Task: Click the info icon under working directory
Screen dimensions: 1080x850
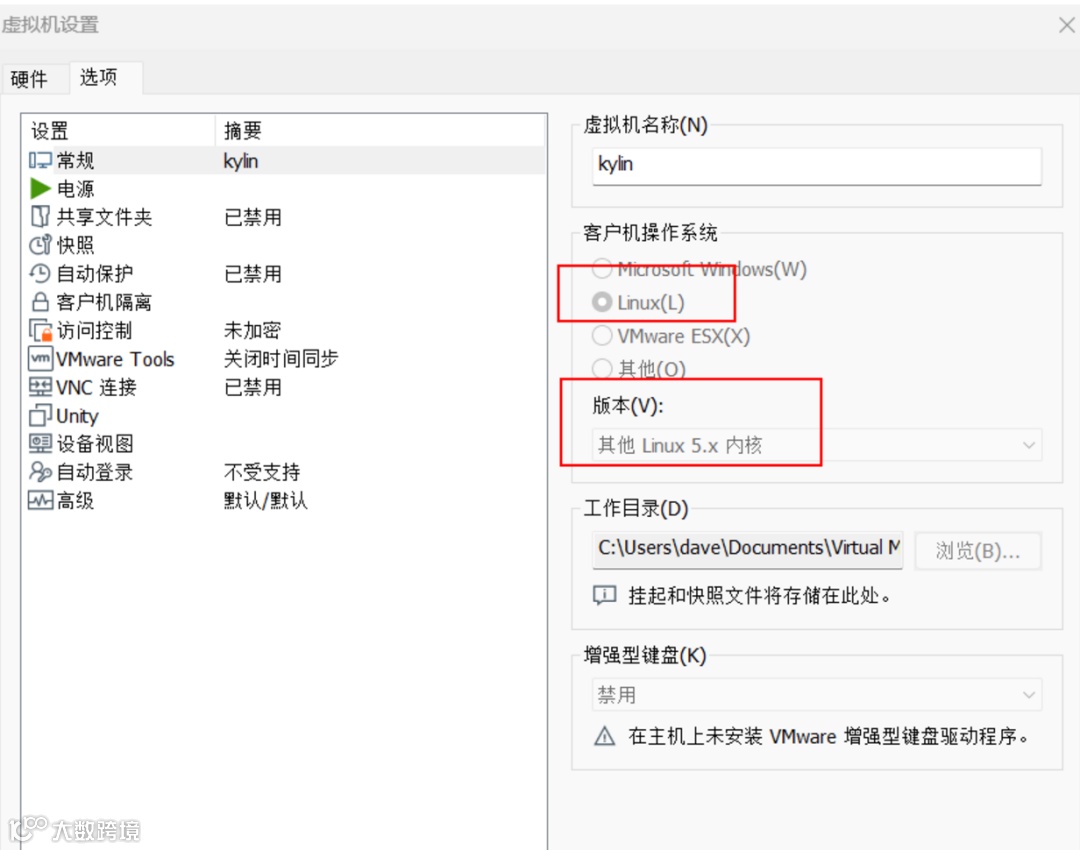Action: click(604, 595)
